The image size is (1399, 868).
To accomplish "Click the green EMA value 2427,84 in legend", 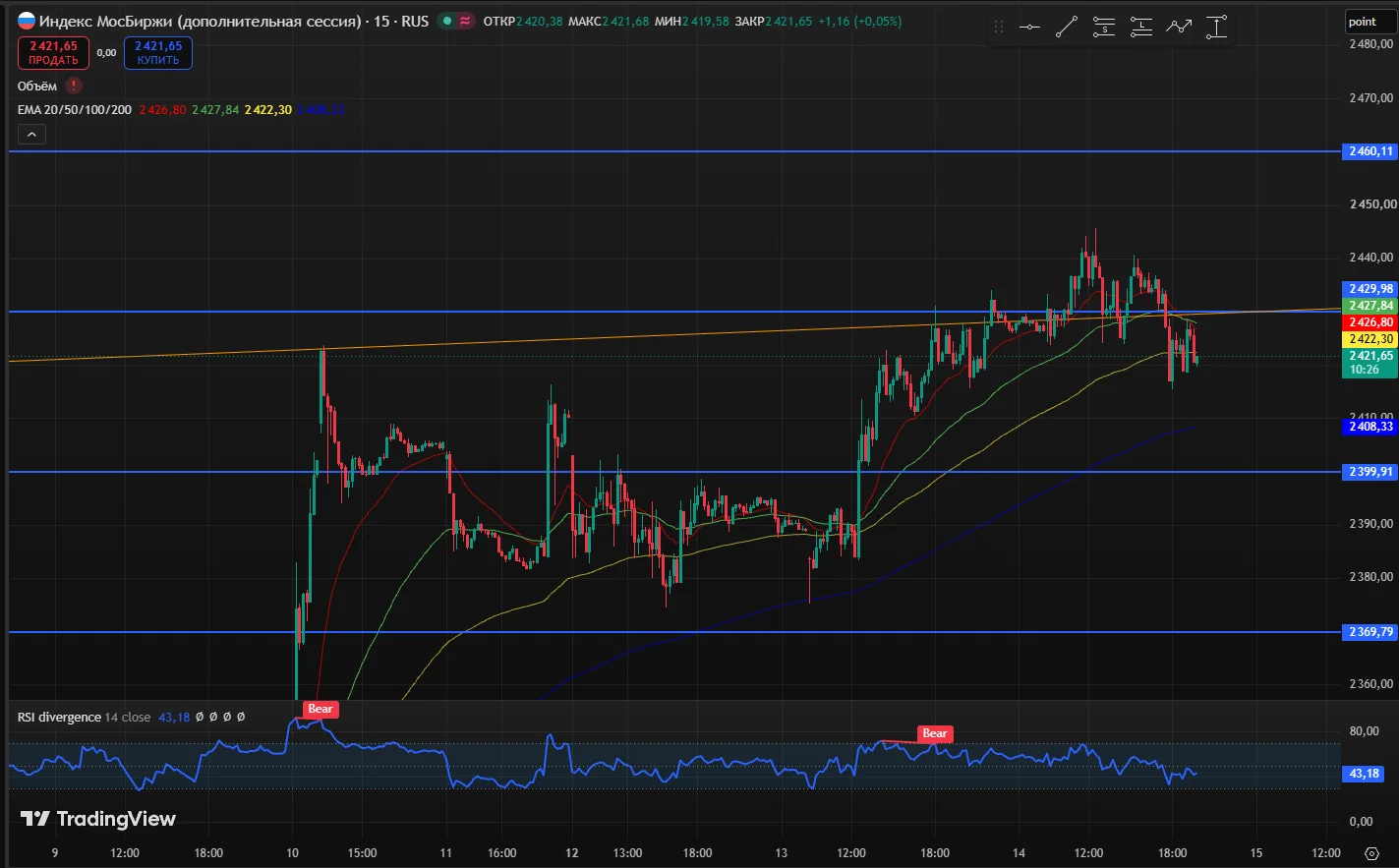I will (215, 109).
